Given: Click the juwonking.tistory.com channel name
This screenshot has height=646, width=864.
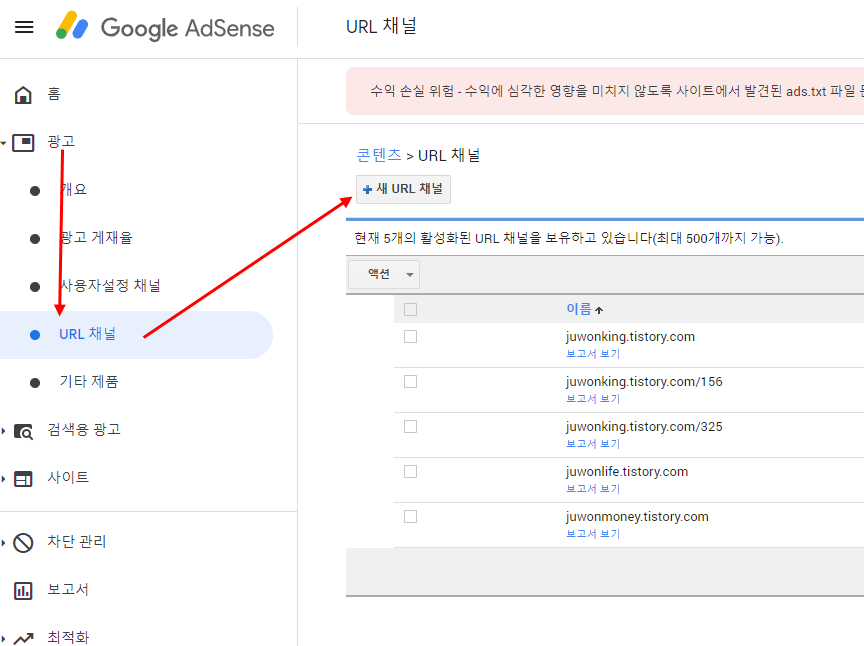Looking at the screenshot, I should 630,336.
